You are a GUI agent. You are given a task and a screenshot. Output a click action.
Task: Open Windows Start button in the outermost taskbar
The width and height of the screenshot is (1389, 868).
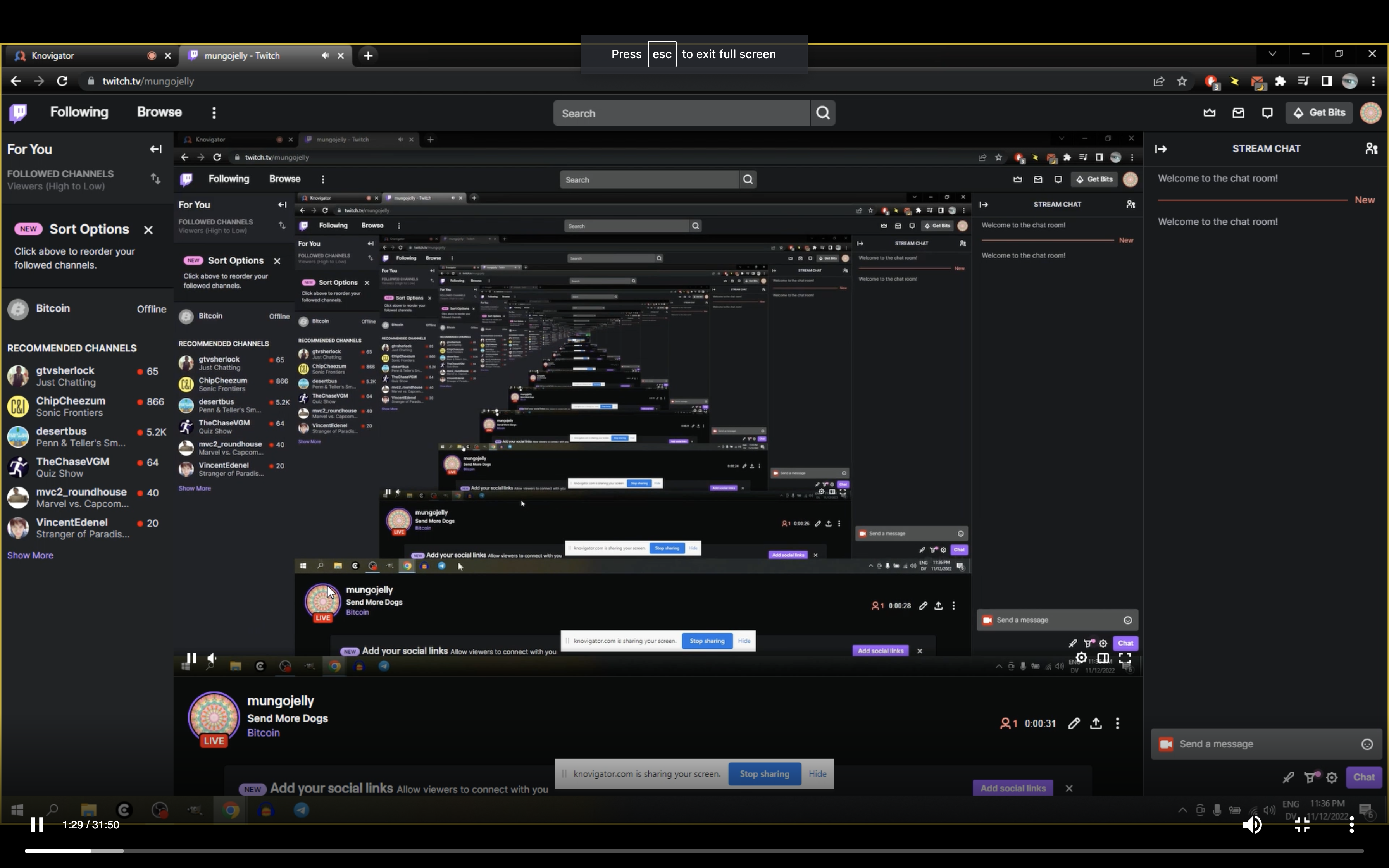[x=17, y=810]
